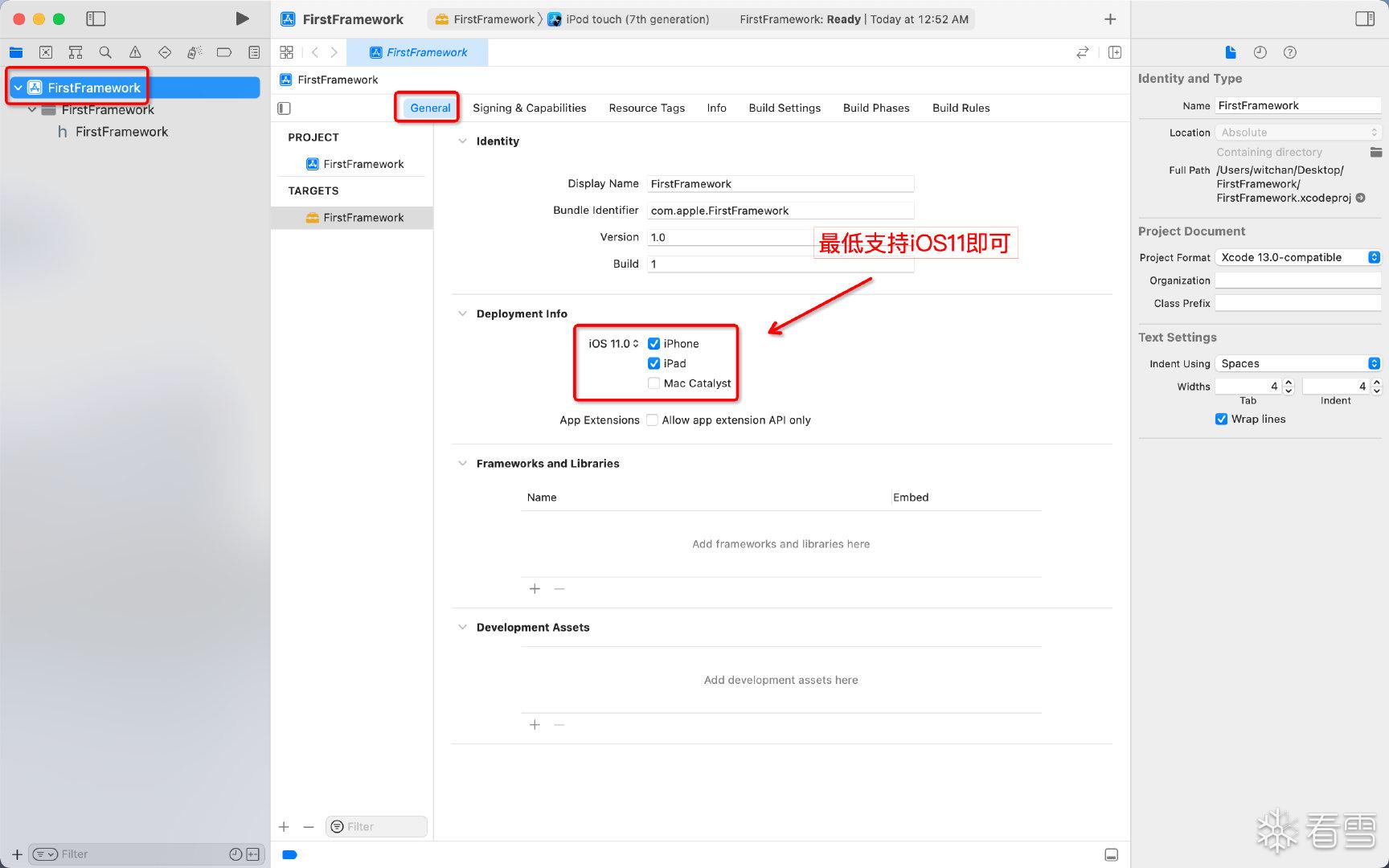This screenshot has height=868, width=1389.
Task: Collapse the Deployment Info section
Action: click(462, 313)
